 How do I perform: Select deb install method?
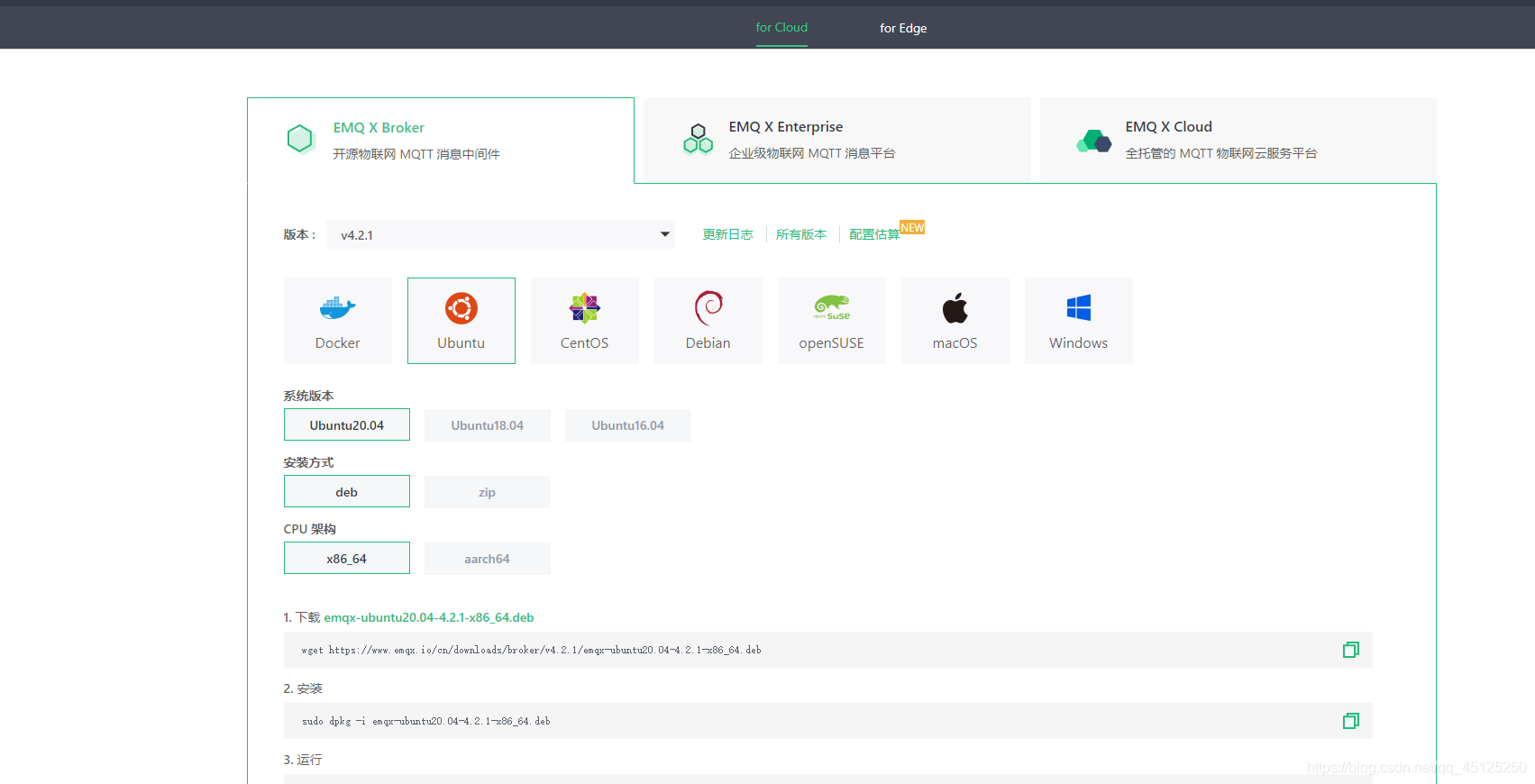tap(347, 491)
